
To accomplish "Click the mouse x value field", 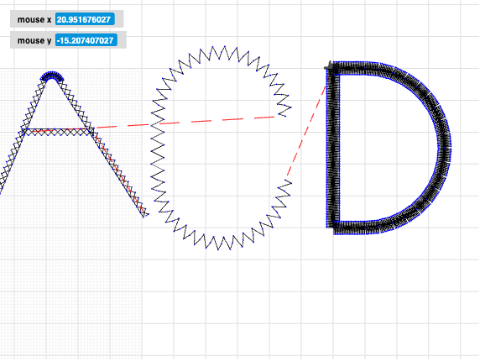I will tap(85, 19).
